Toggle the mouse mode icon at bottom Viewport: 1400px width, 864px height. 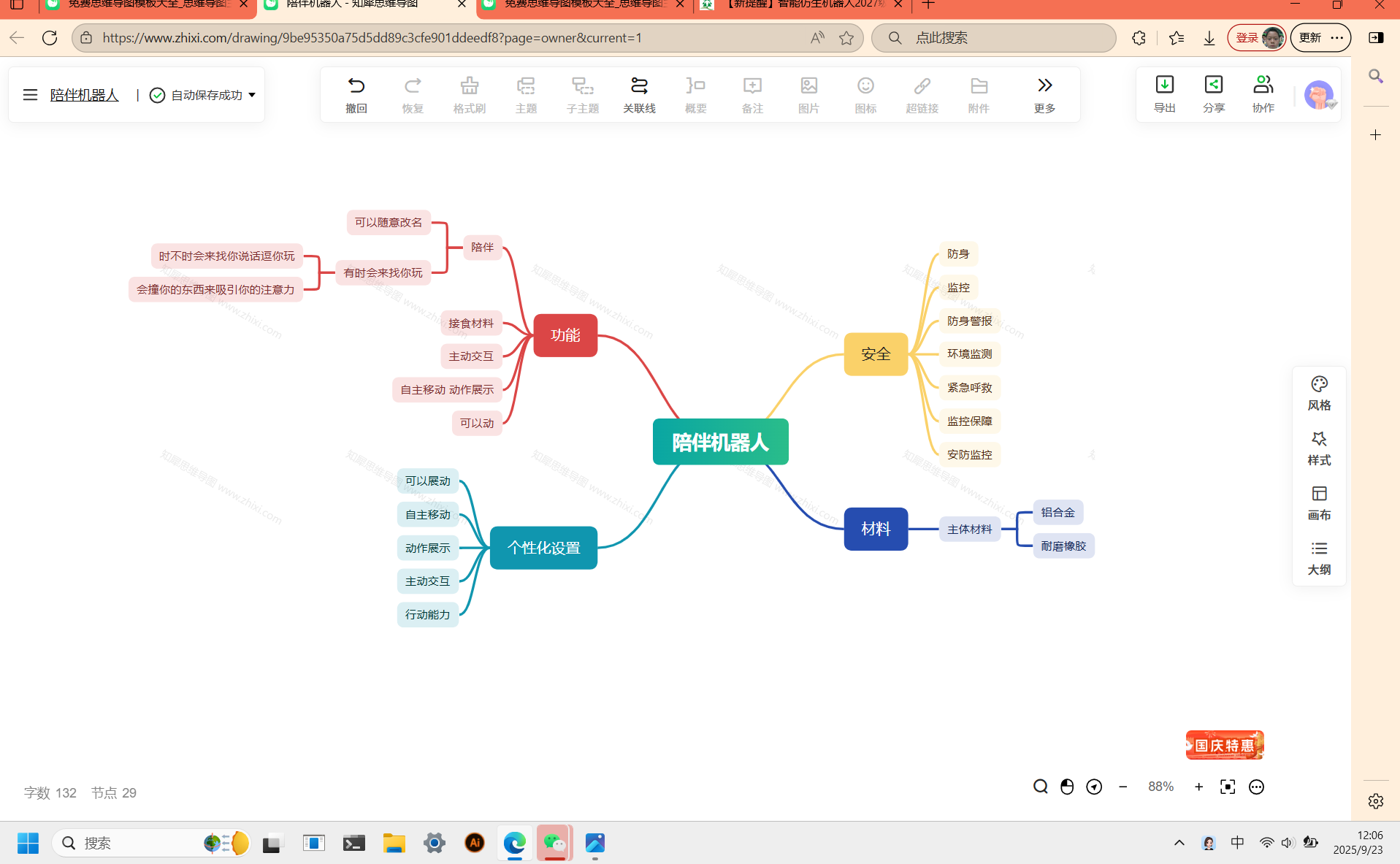click(1067, 787)
